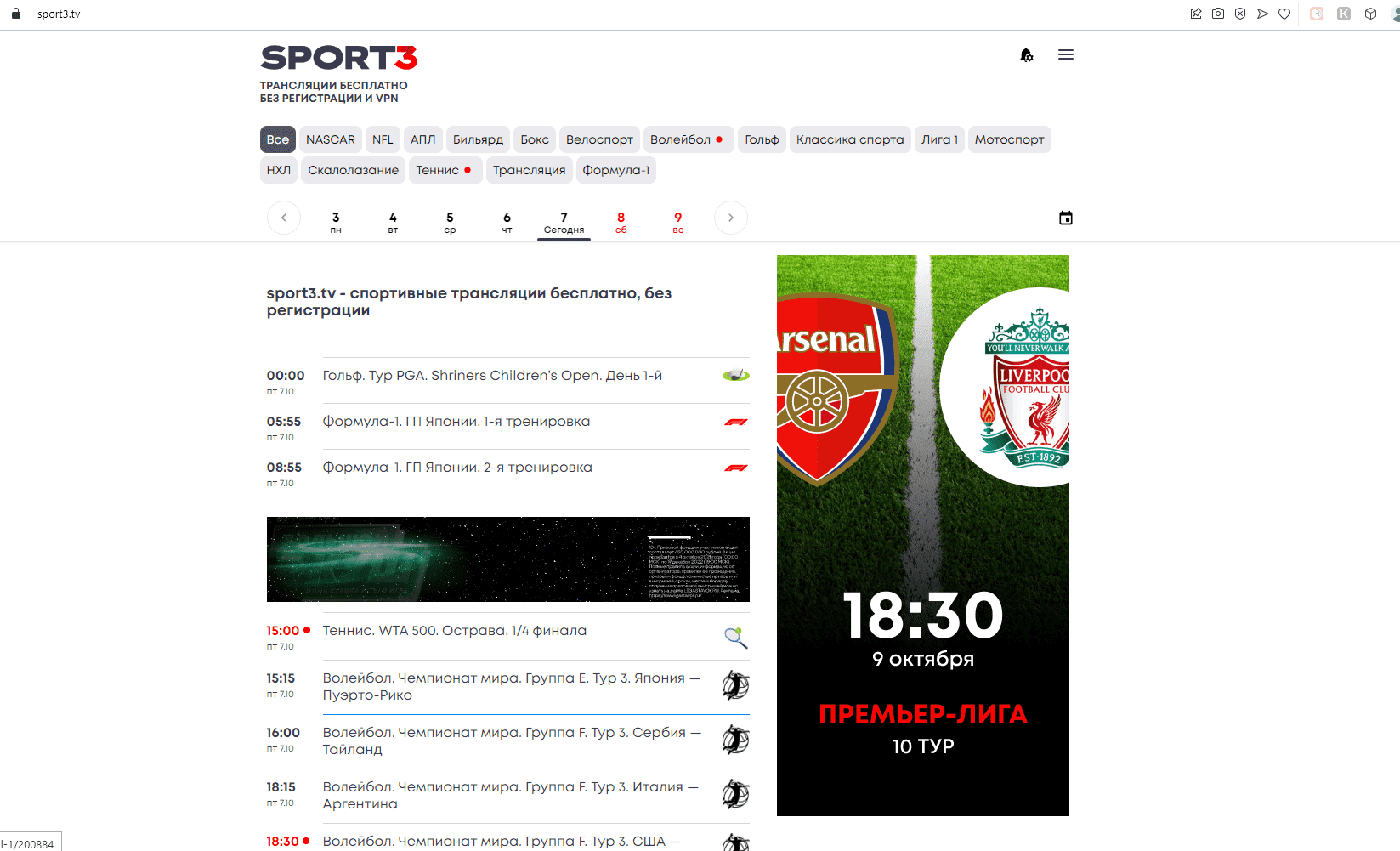Select the Все category filter
Screen dimensions: 1400x851
pos(278,139)
